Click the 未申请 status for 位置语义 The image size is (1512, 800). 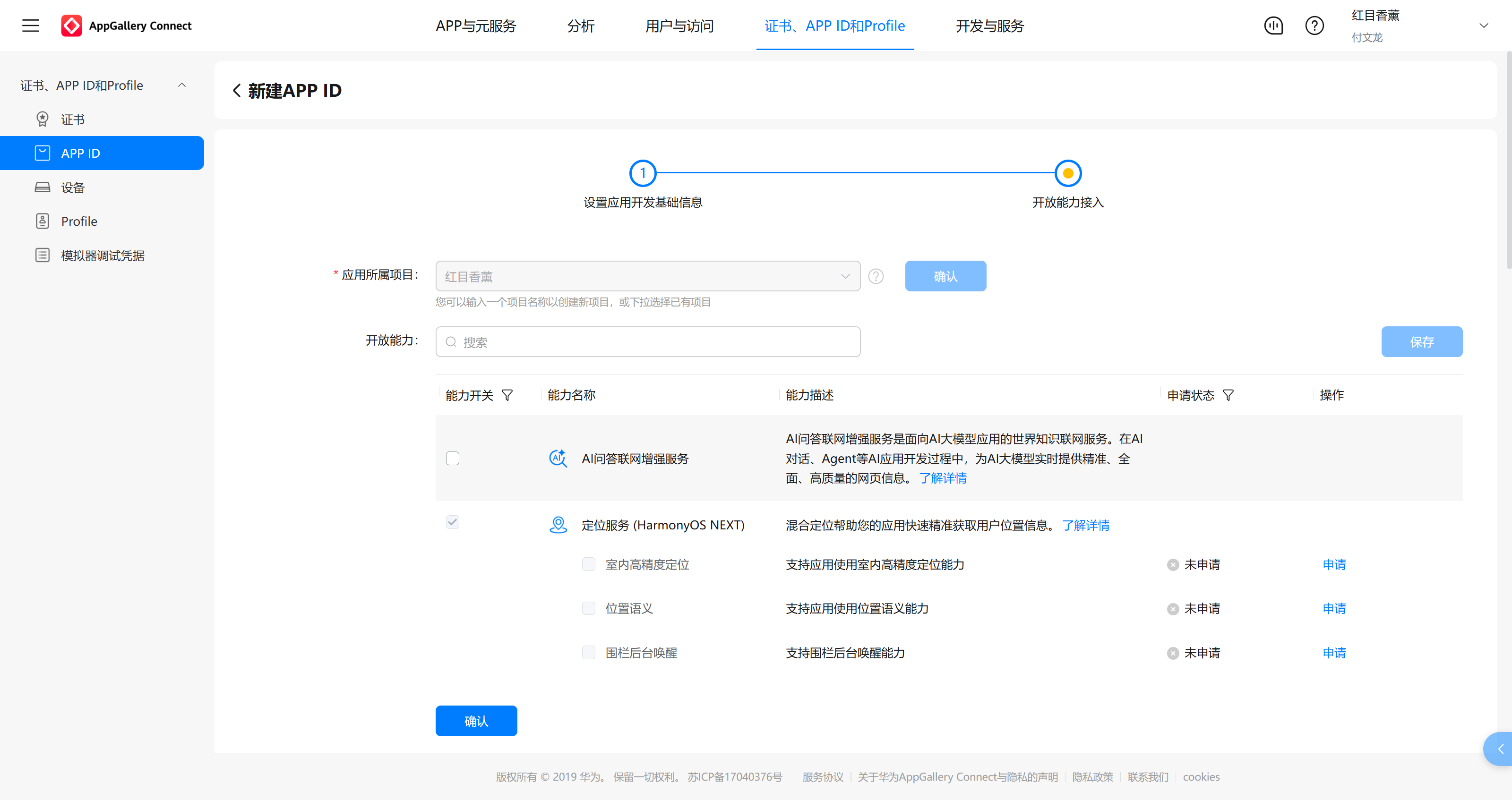coord(1193,608)
